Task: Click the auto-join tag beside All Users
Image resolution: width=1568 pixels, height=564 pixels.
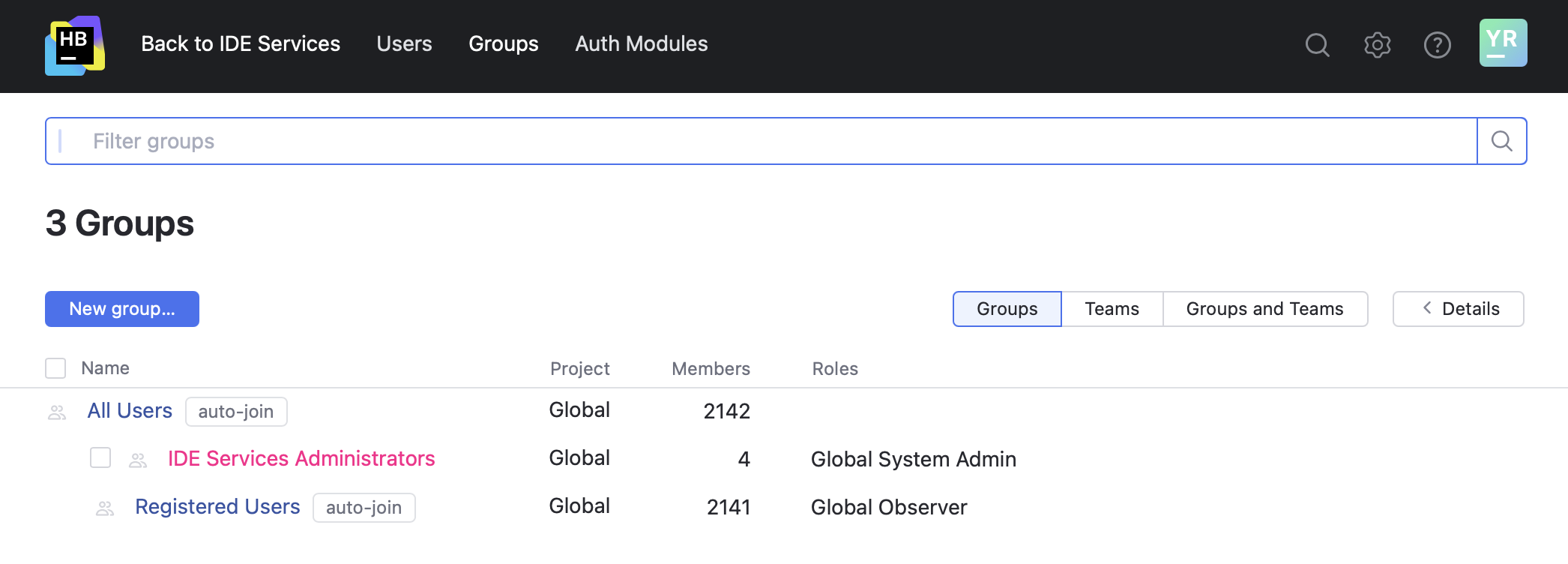Action: pyautogui.click(x=236, y=412)
